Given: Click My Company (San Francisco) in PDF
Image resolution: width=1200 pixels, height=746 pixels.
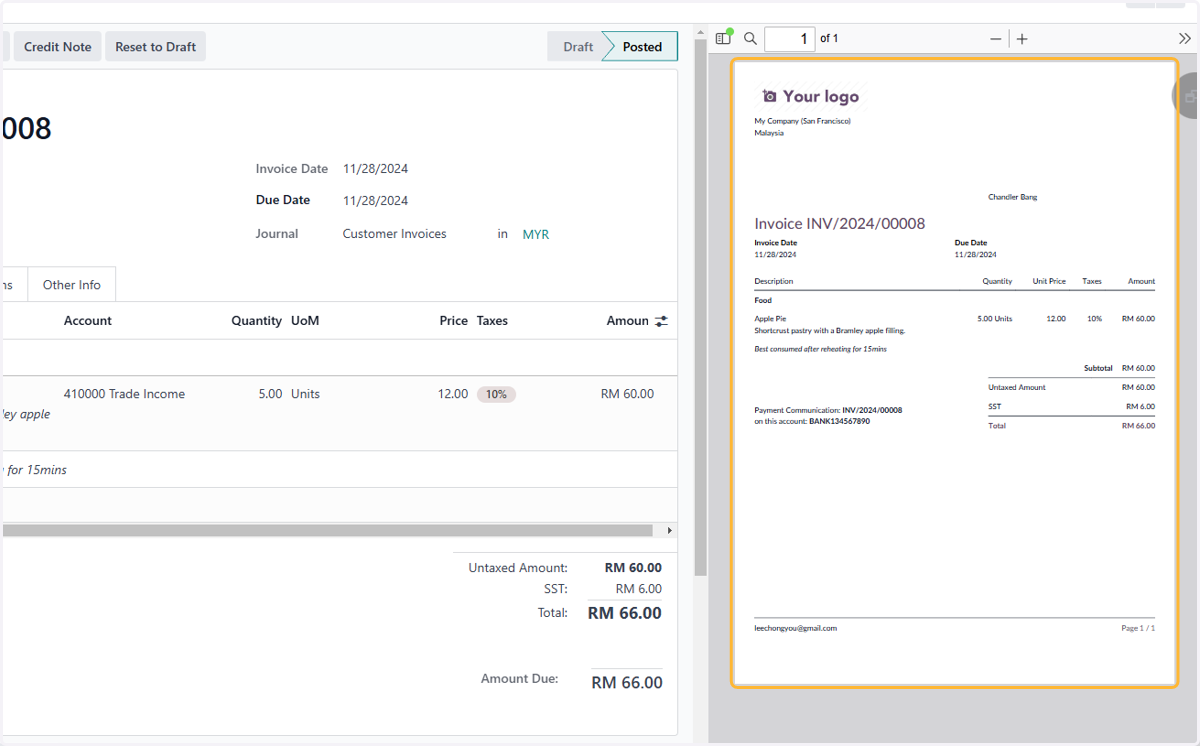Looking at the screenshot, I should [x=802, y=121].
